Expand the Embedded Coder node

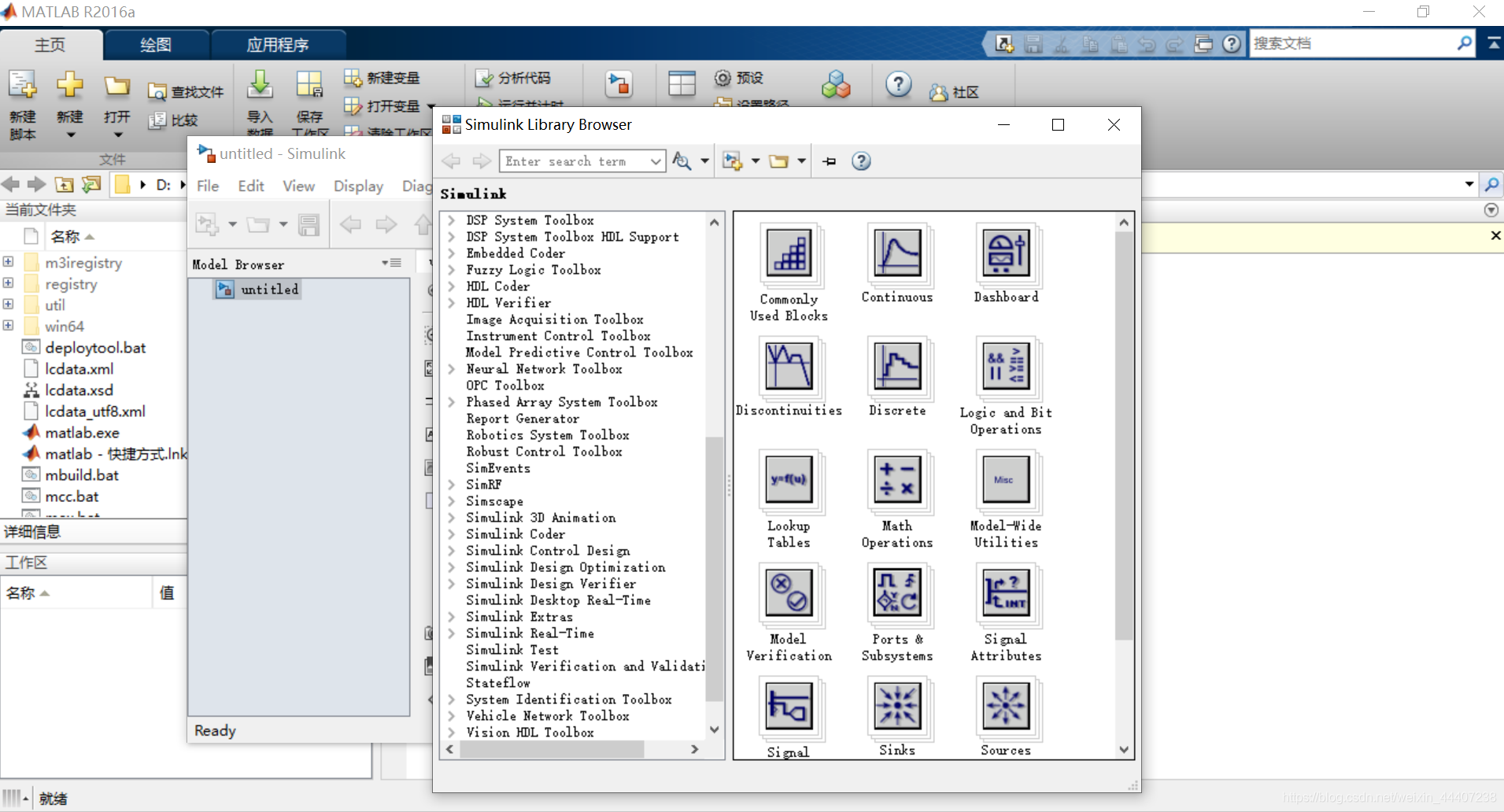[452, 253]
